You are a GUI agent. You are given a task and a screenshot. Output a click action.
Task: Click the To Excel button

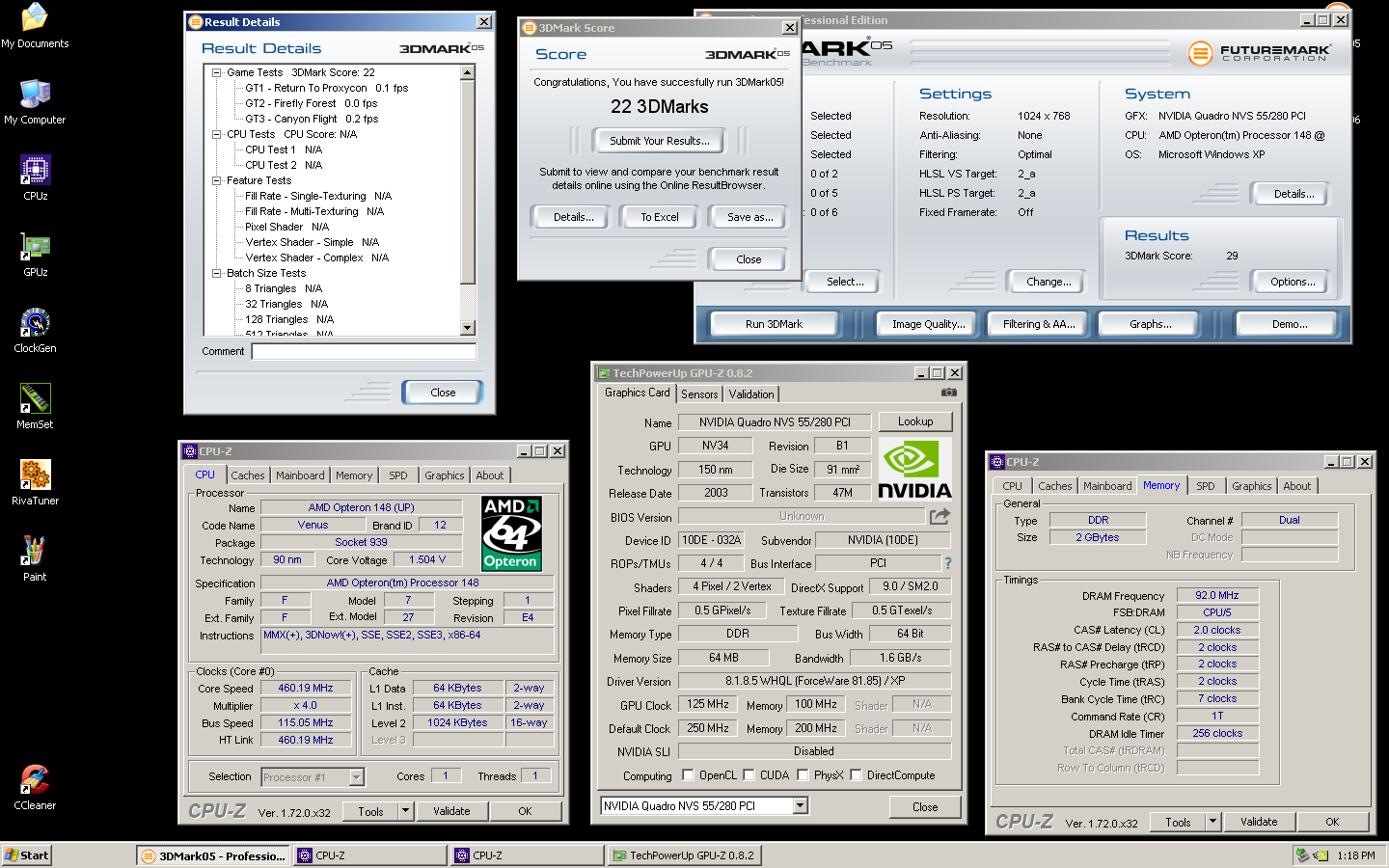click(x=660, y=217)
